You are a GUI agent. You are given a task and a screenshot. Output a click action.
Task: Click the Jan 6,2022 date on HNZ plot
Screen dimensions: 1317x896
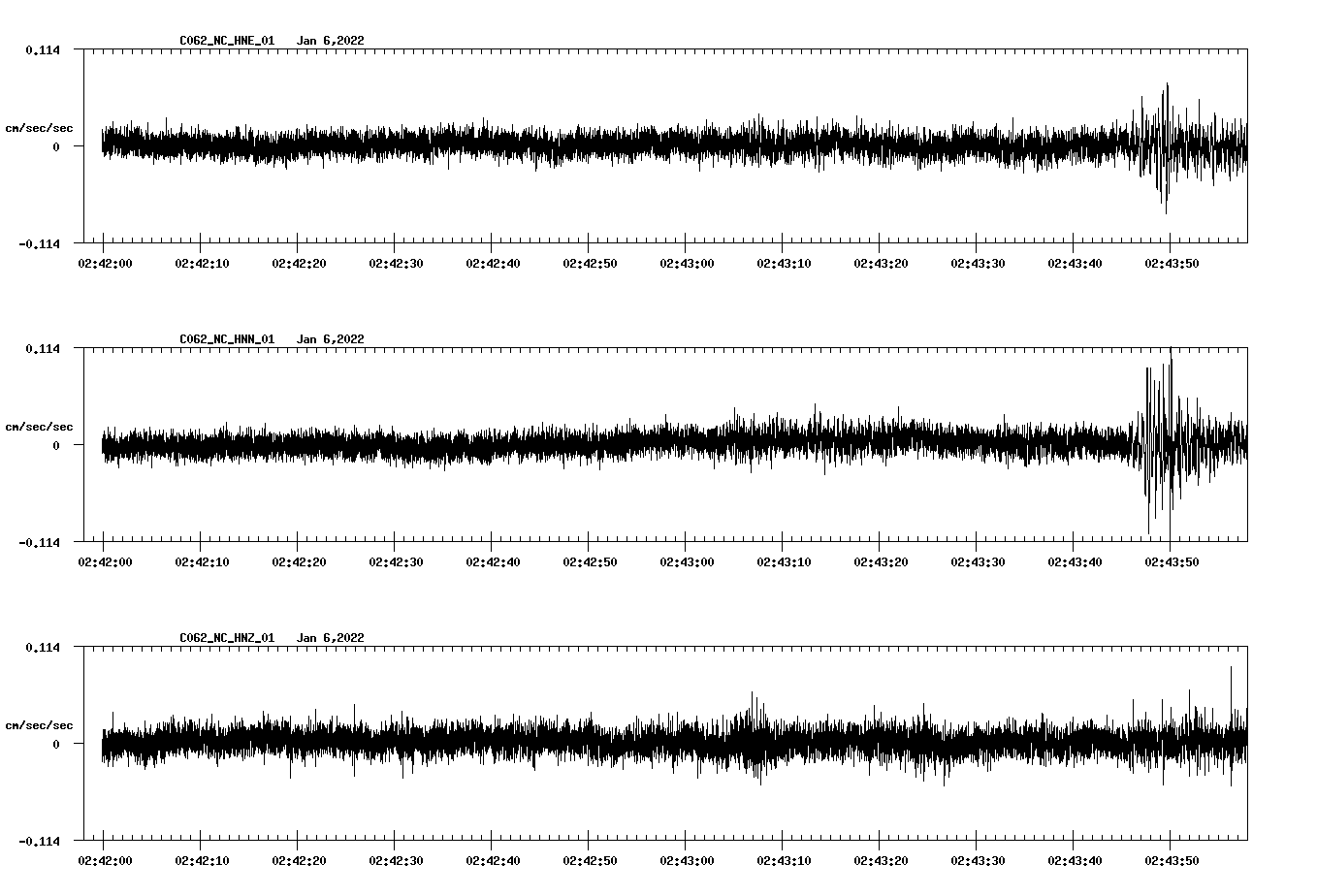(x=331, y=638)
